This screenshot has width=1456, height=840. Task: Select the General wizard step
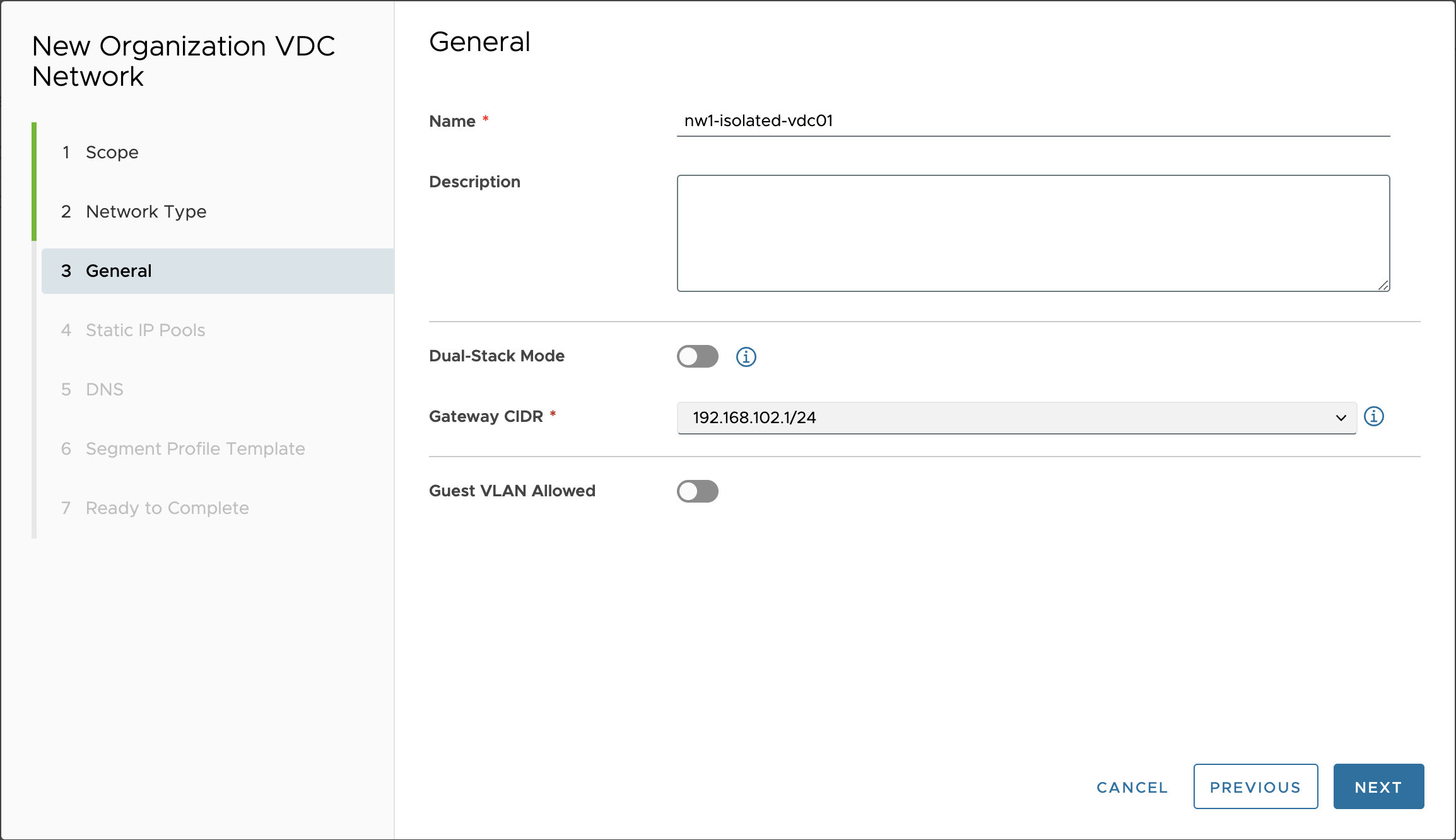(x=119, y=271)
